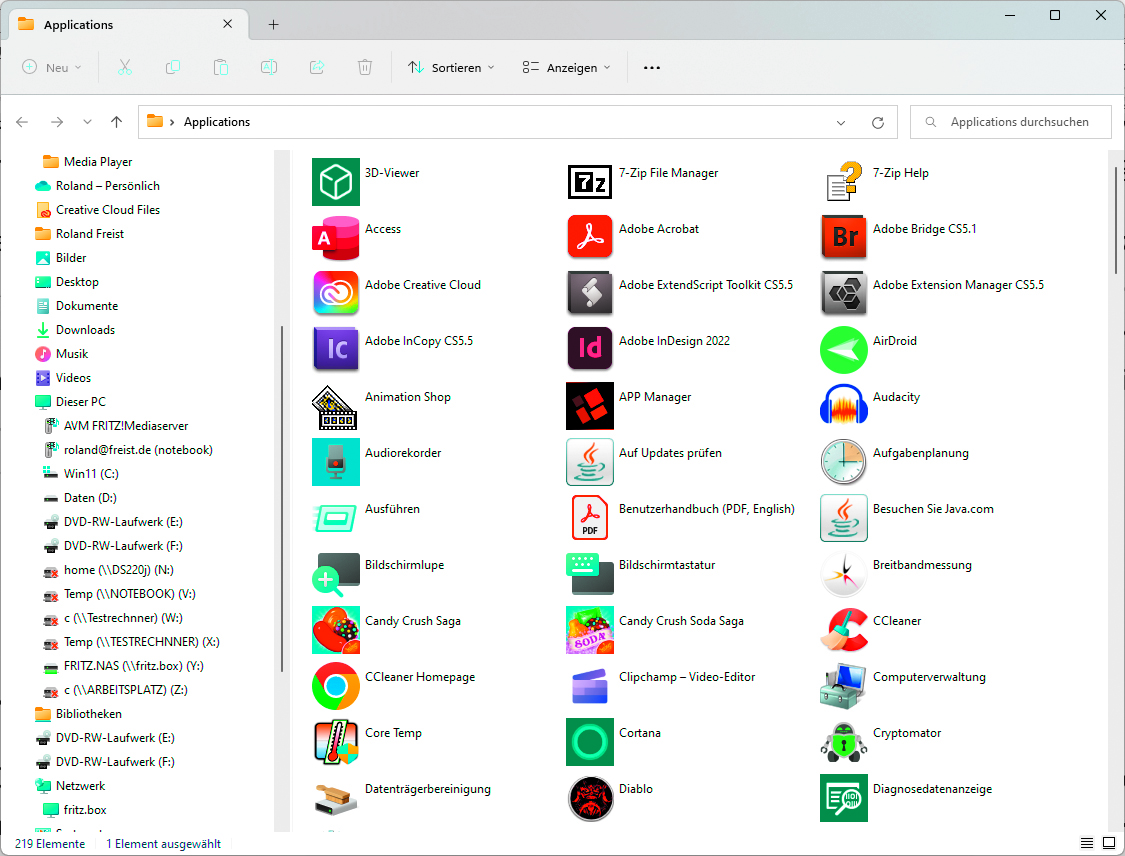1125x856 pixels.
Task: Select the Clipchamp – Video-Editor icon
Action: click(x=590, y=687)
